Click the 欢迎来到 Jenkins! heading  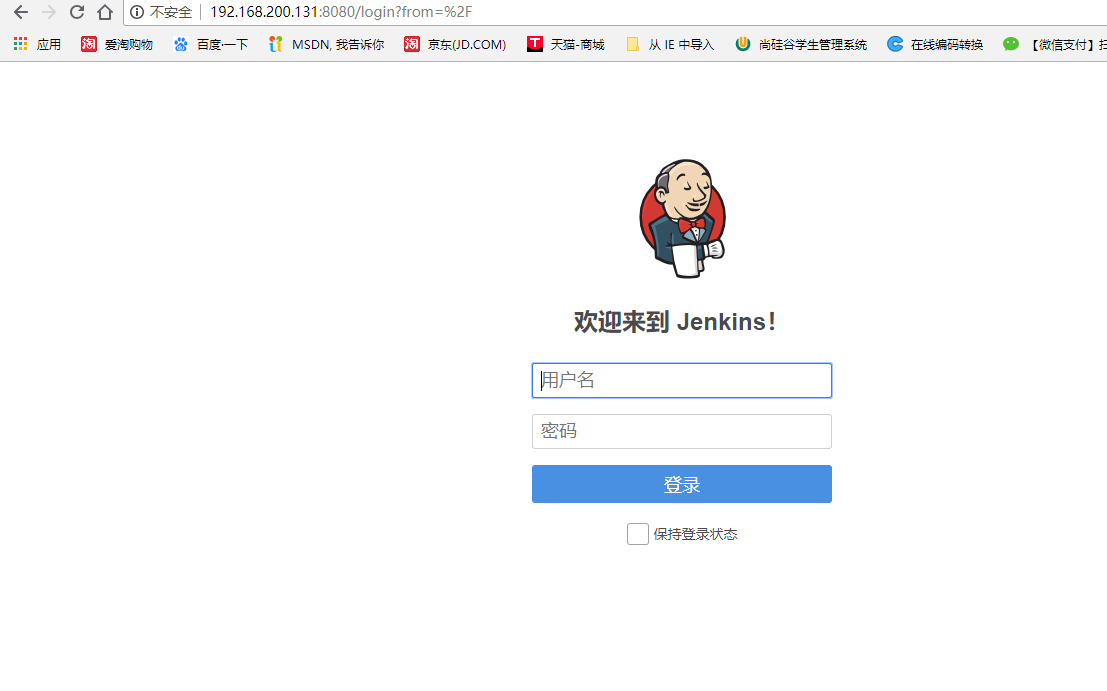[x=675, y=322]
